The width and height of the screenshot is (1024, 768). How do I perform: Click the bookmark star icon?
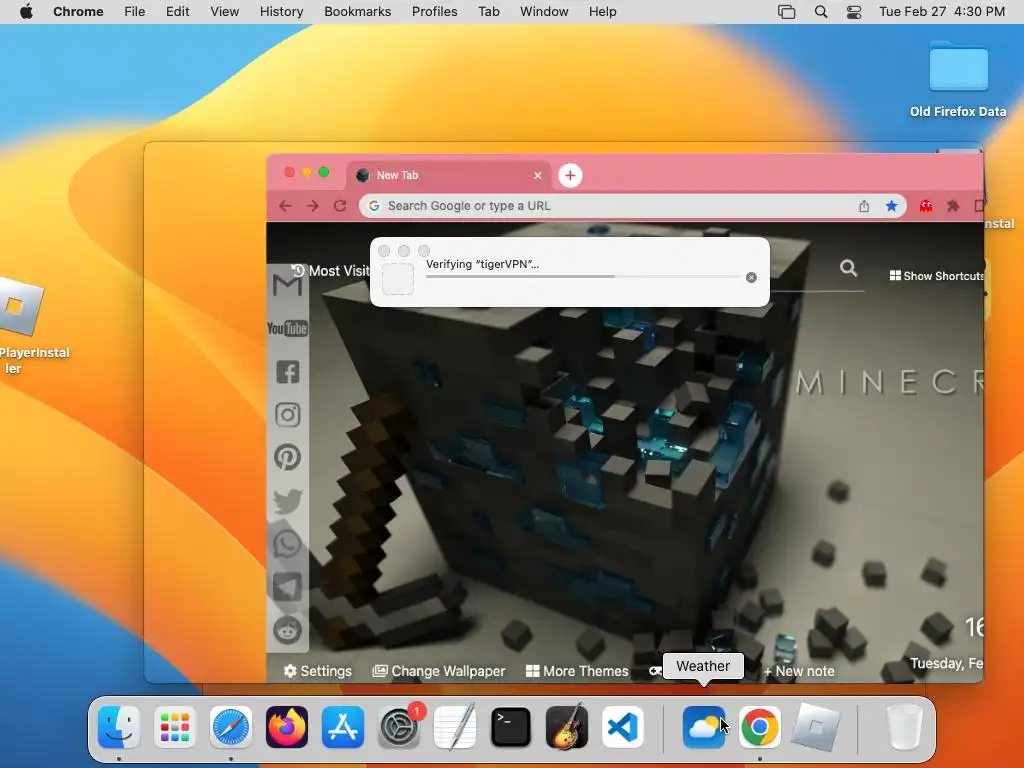[x=891, y=206]
